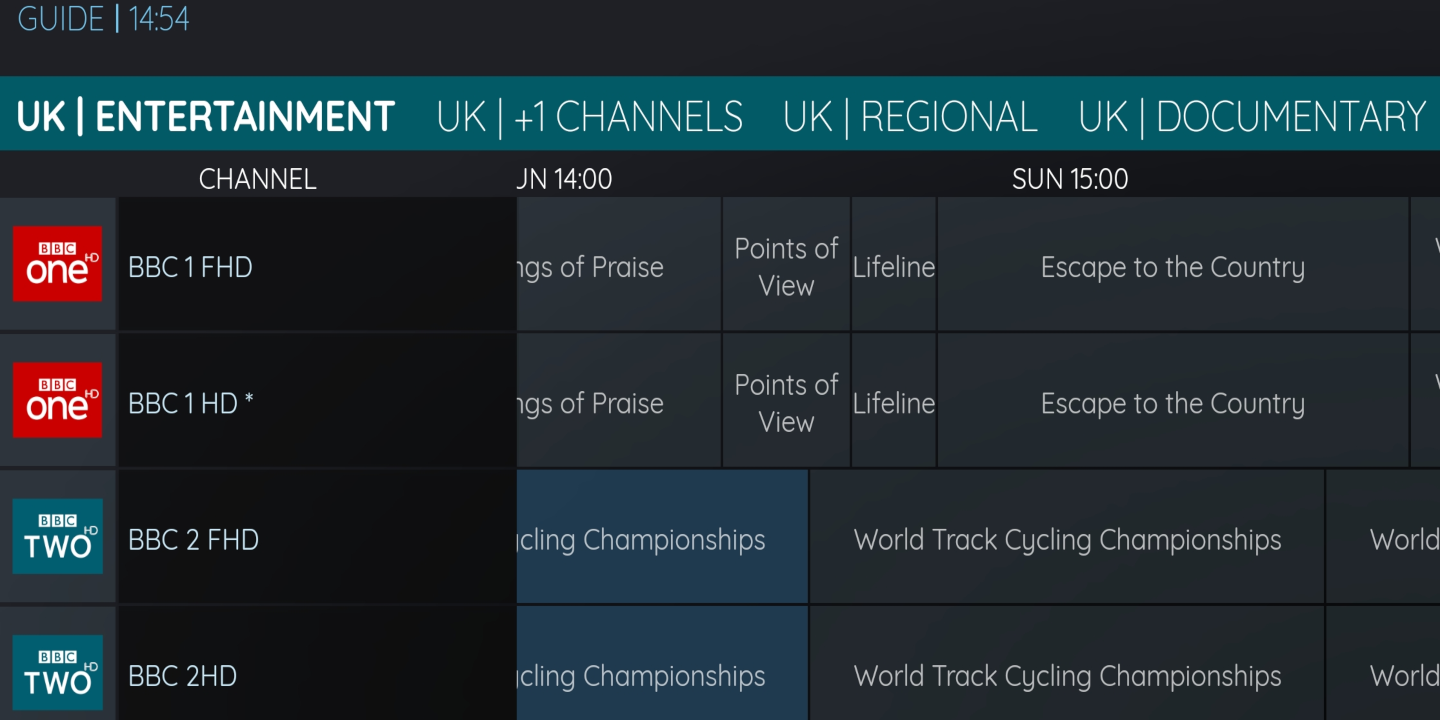Click the BBC Two logo for BBC 2HD
Screen dimensions: 1440x720
(x=57, y=672)
